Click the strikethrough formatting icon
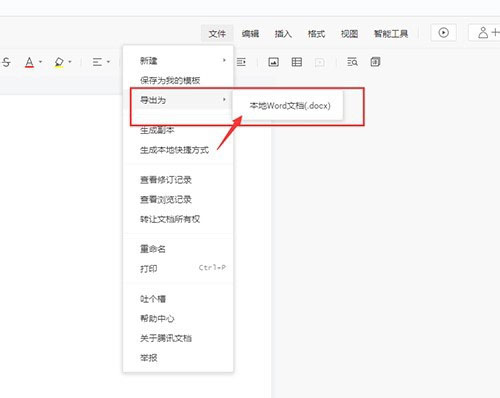Image resolution: width=500 pixels, height=398 pixels. tap(6, 62)
